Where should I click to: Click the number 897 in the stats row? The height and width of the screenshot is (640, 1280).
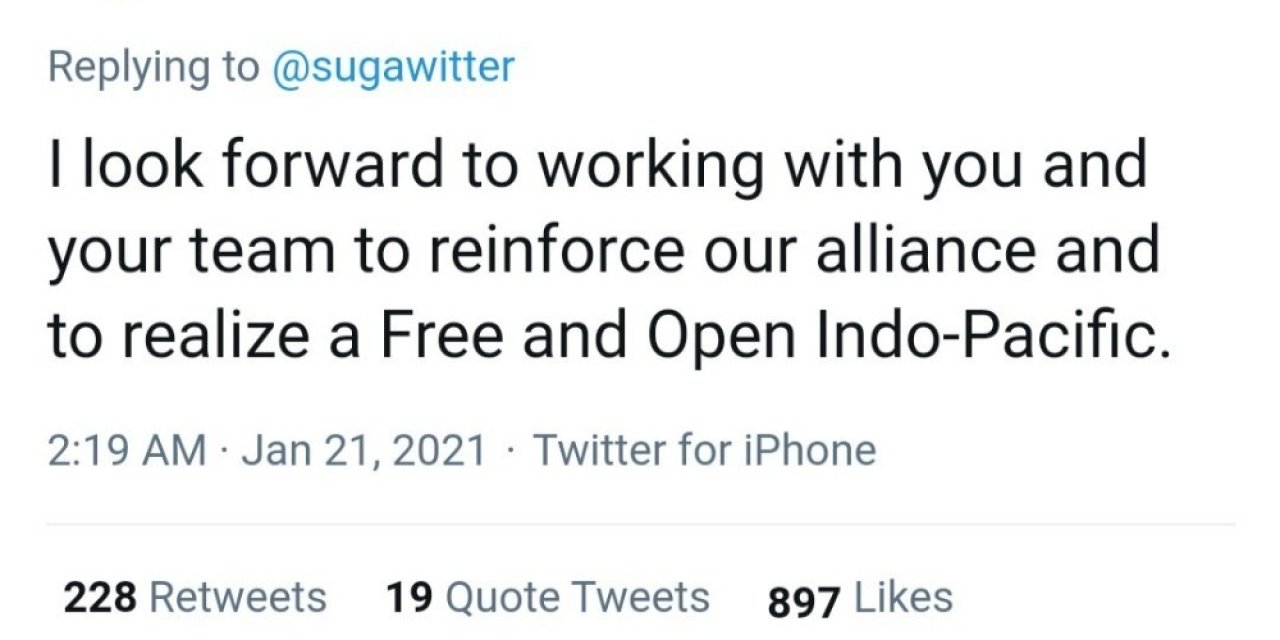click(x=804, y=600)
